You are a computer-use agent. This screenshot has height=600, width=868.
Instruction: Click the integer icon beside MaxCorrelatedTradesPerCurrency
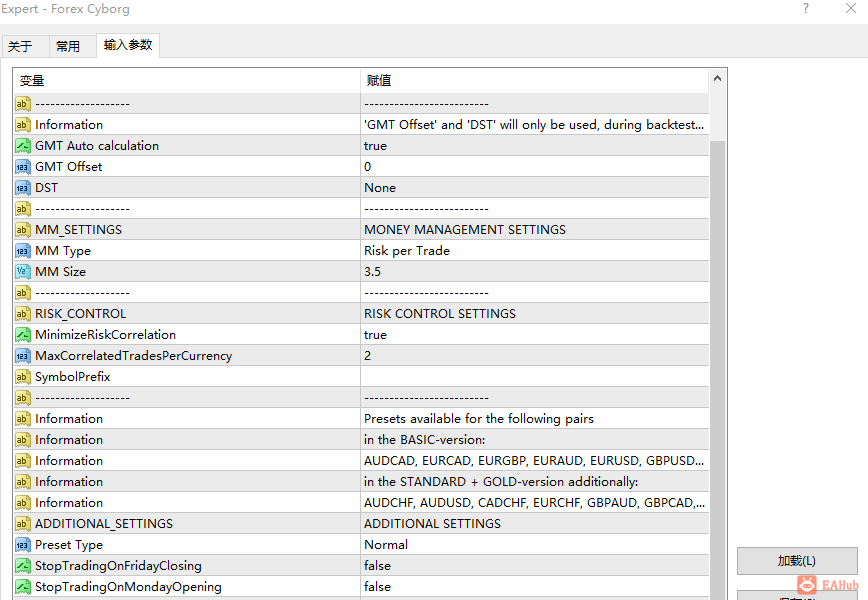(23, 356)
